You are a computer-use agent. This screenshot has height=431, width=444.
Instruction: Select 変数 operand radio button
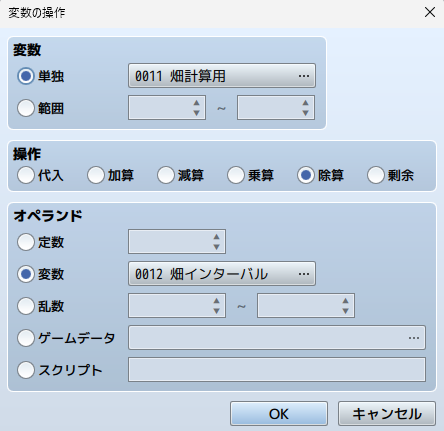point(26,274)
